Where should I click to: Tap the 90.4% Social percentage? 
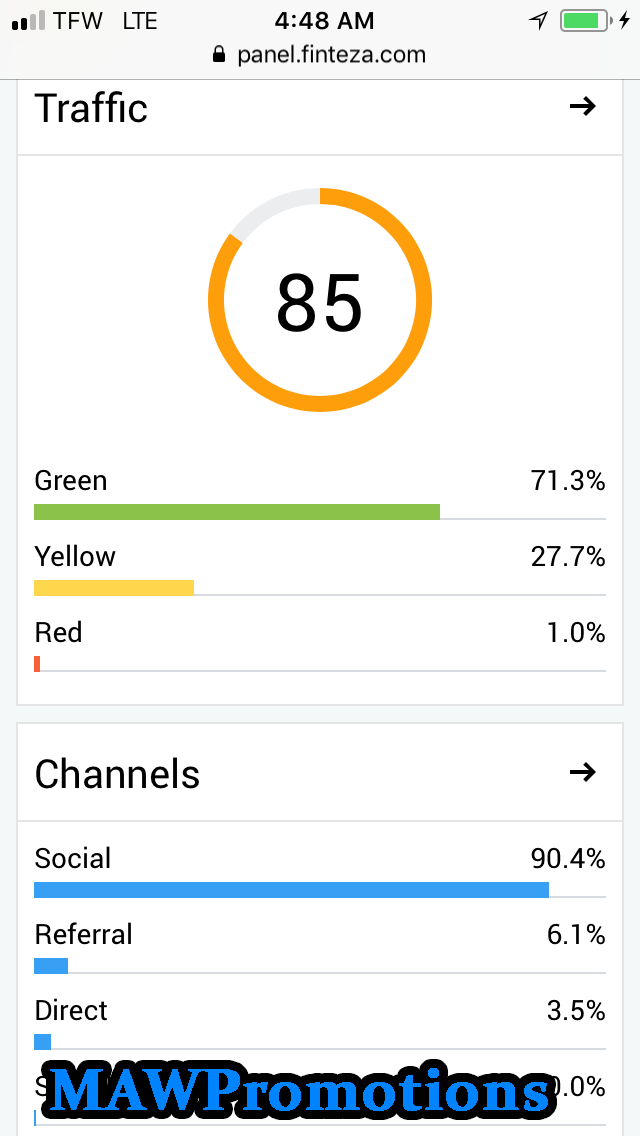click(x=567, y=859)
